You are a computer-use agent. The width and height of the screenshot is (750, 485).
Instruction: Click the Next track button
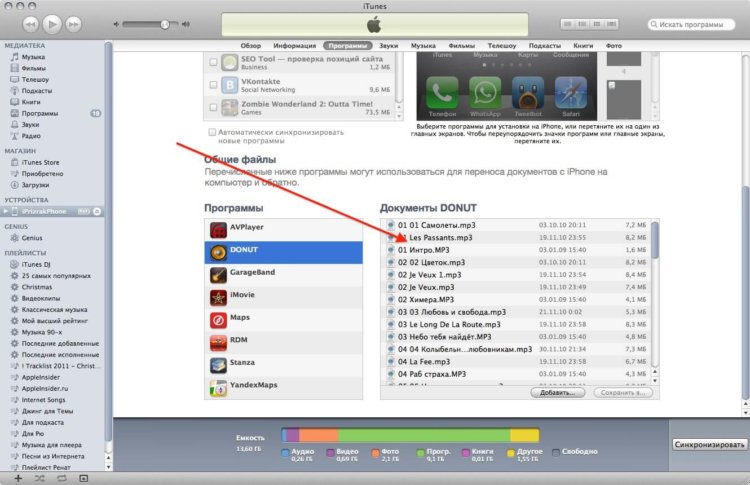coord(73,24)
